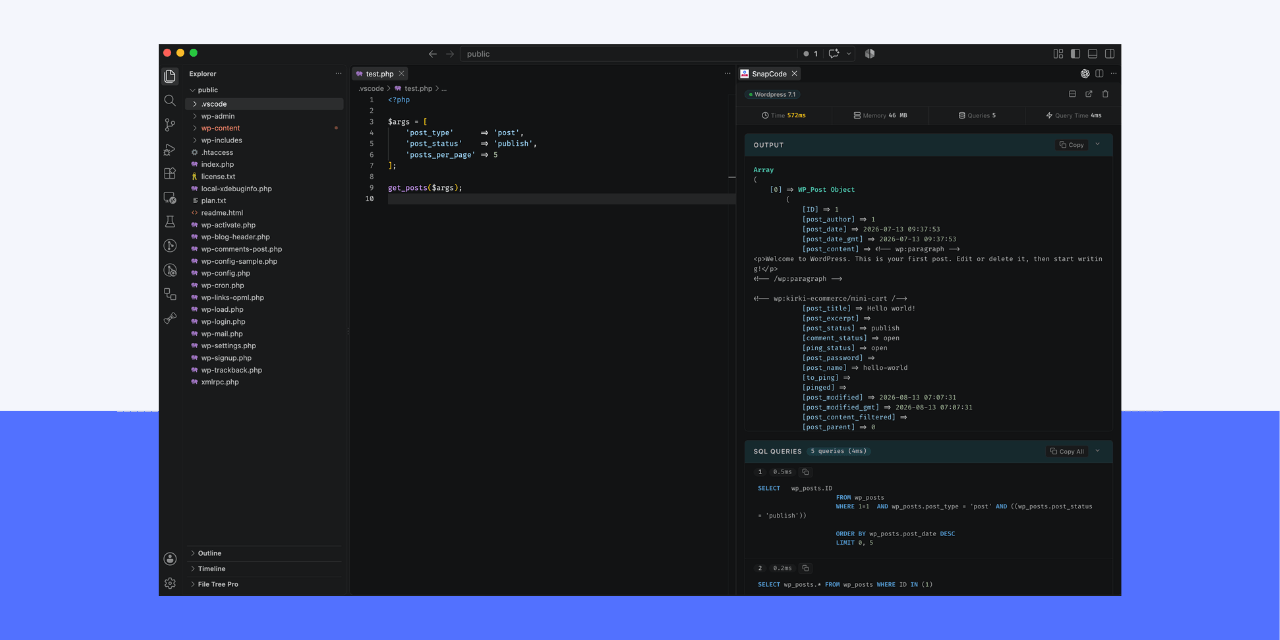Click the indicator showing 1 in title bar
Screen dimensions: 1280x640
(x=810, y=54)
